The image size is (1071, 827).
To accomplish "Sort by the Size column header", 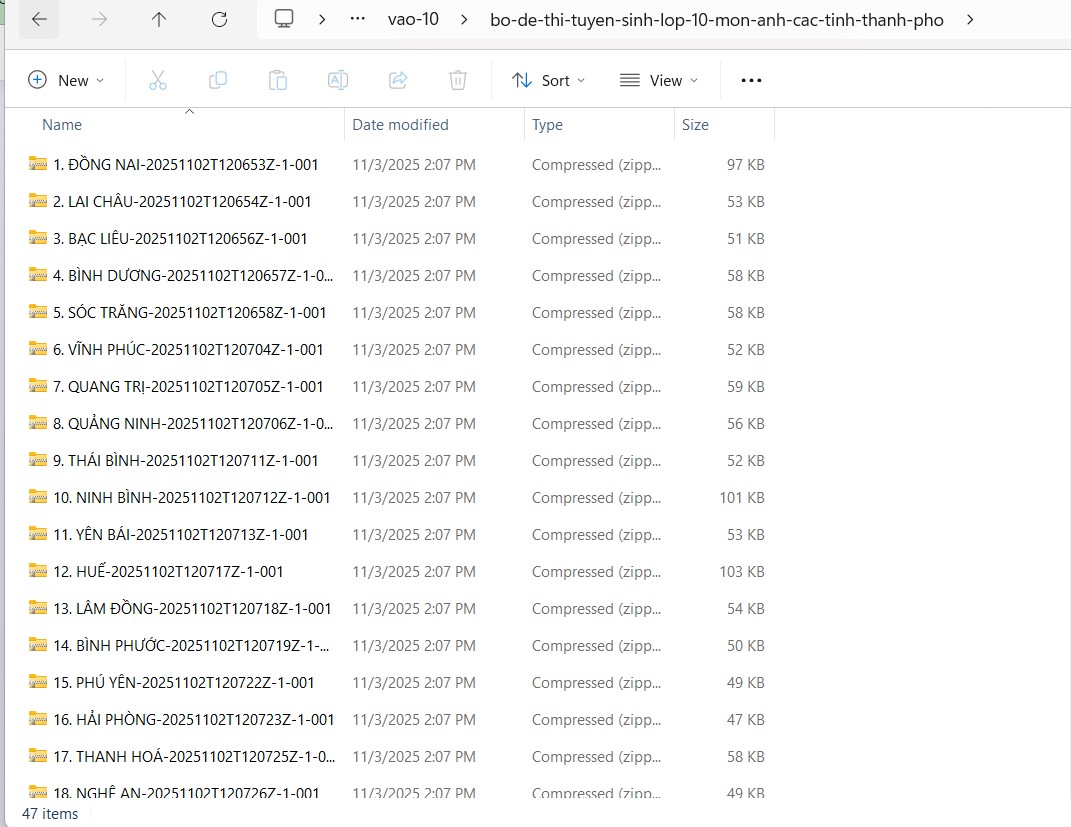I will [x=695, y=125].
